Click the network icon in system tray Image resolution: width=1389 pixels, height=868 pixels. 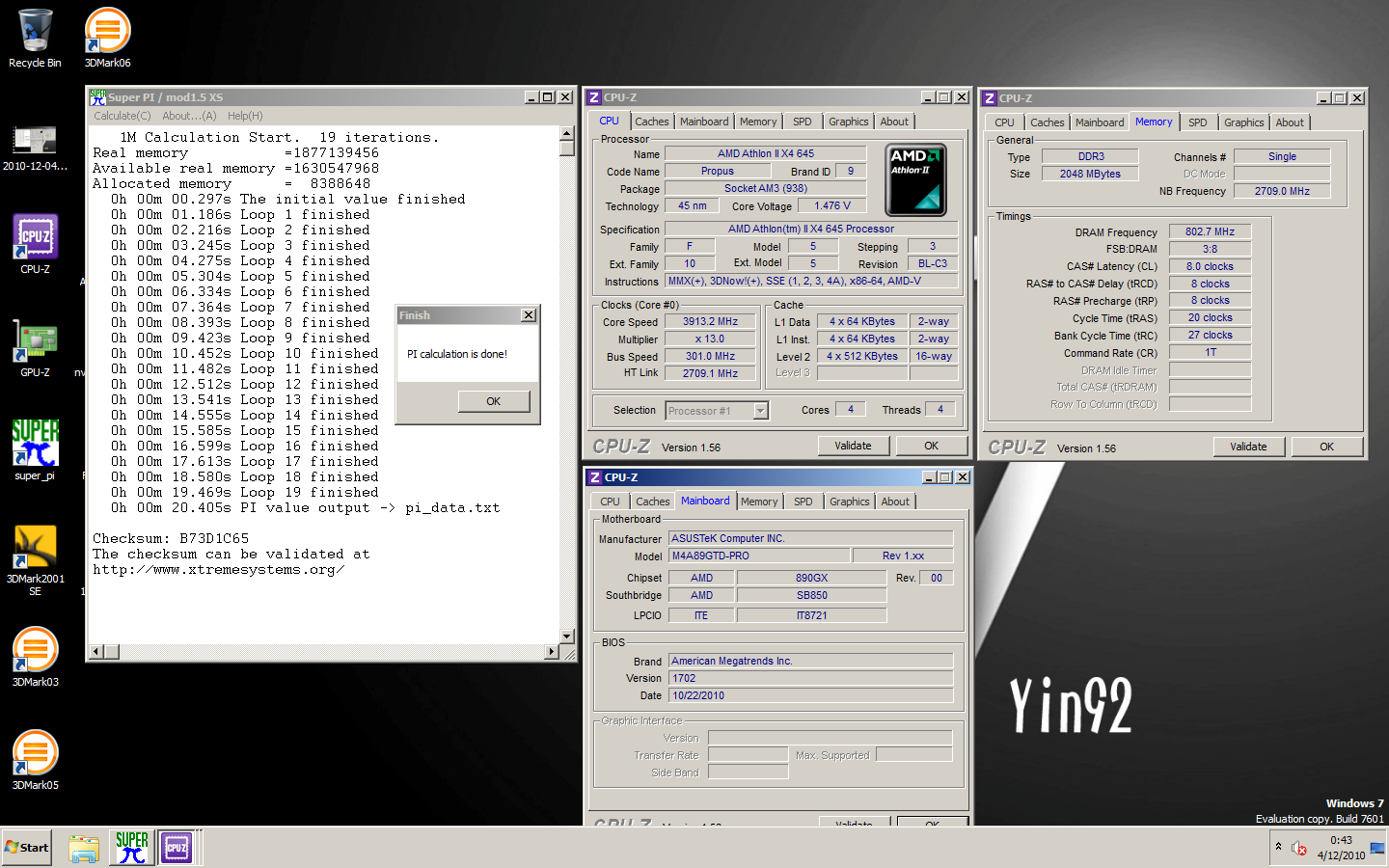(1376, 848)
